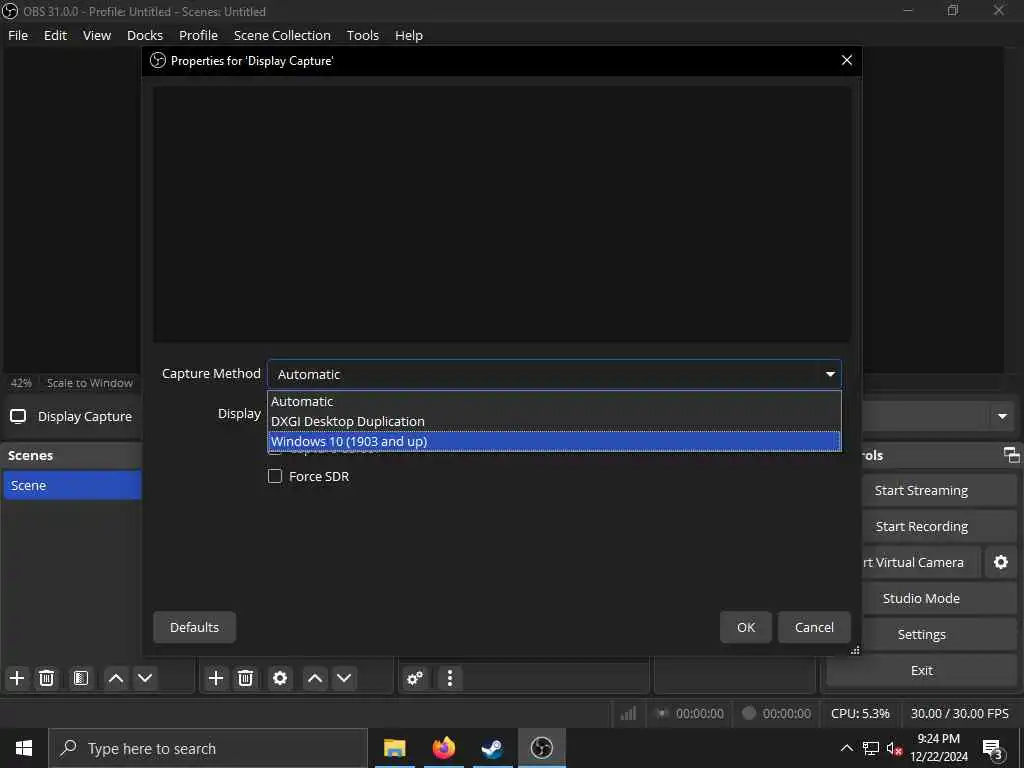Move the scene down with the down arrow in the Scenes toolbar
This screenshot has width=1024, height=768.
(x=145, y=678)
